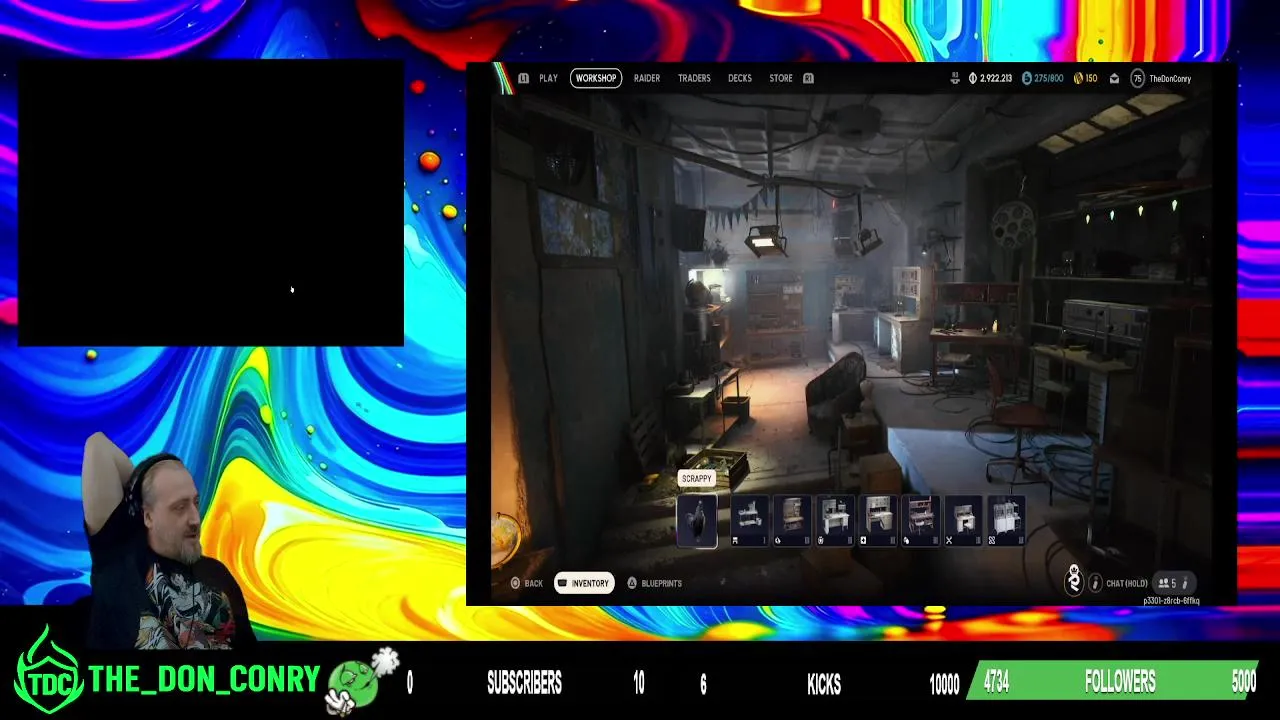Open TheDonConry profile name
1280x720 pixels.
click(1170, 78)
